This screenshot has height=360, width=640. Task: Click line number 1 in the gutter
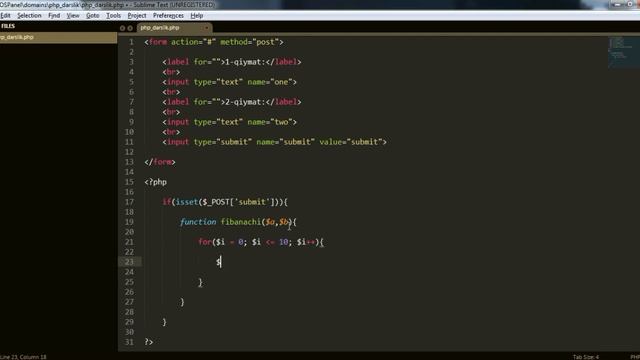(x=131, y=42)
